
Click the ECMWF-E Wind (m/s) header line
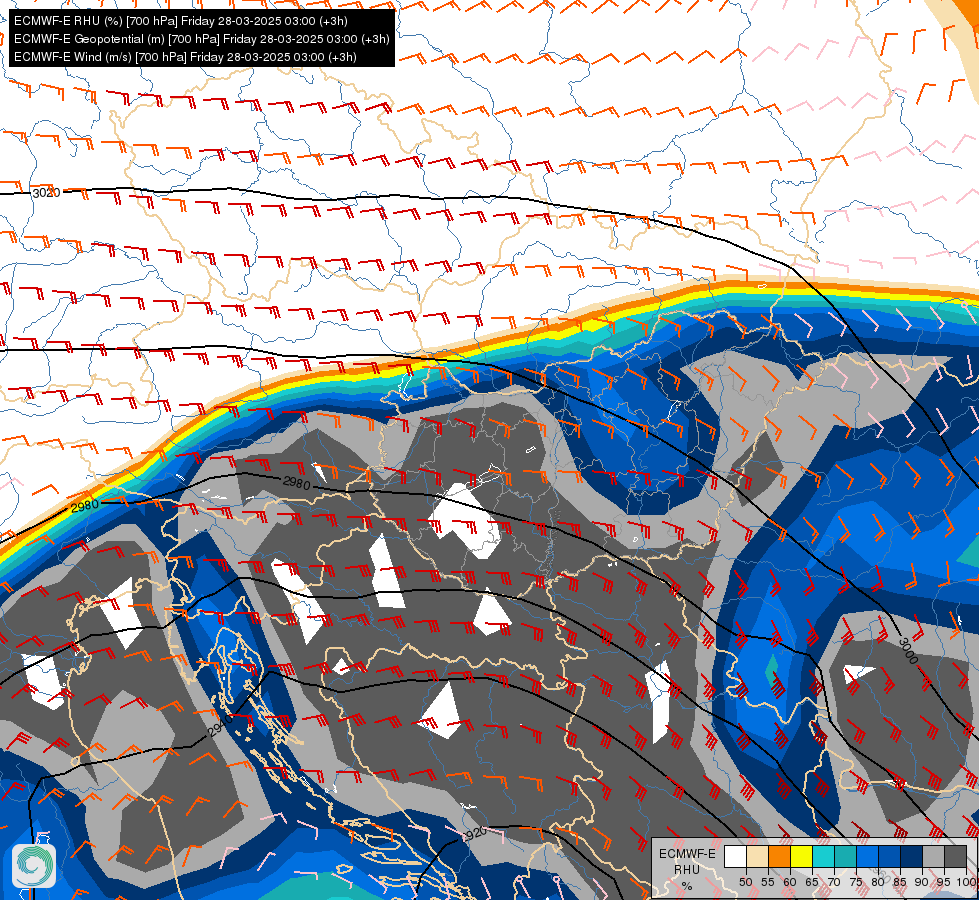tap(185, 57)
